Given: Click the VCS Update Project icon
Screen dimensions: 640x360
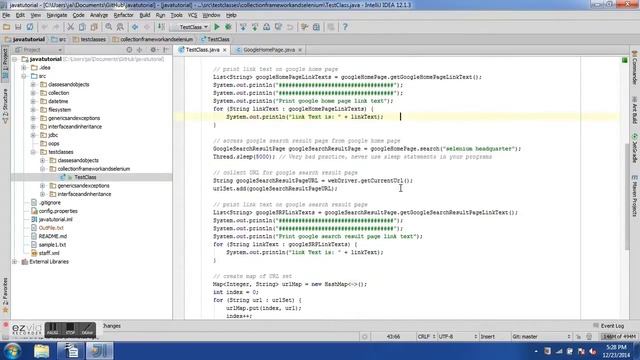Looking at the screenshot, I should tap(243, 27).
